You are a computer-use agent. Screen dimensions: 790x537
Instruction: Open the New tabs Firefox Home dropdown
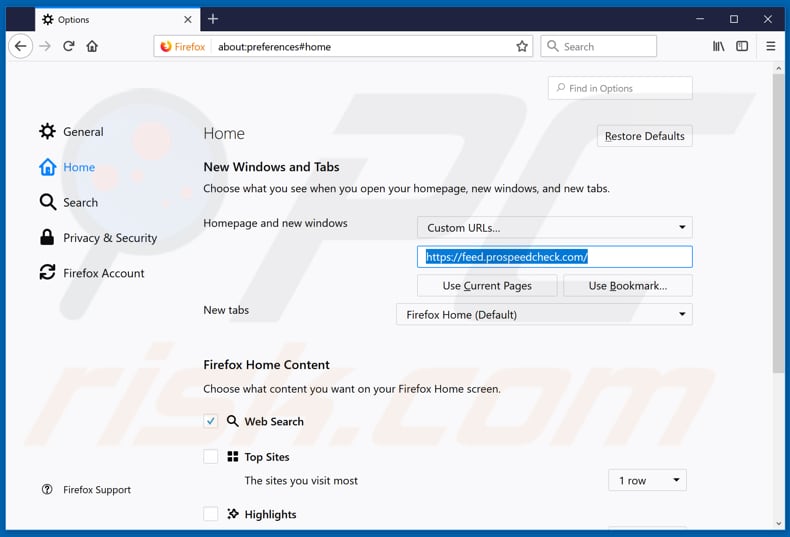[x=544, y=314]
